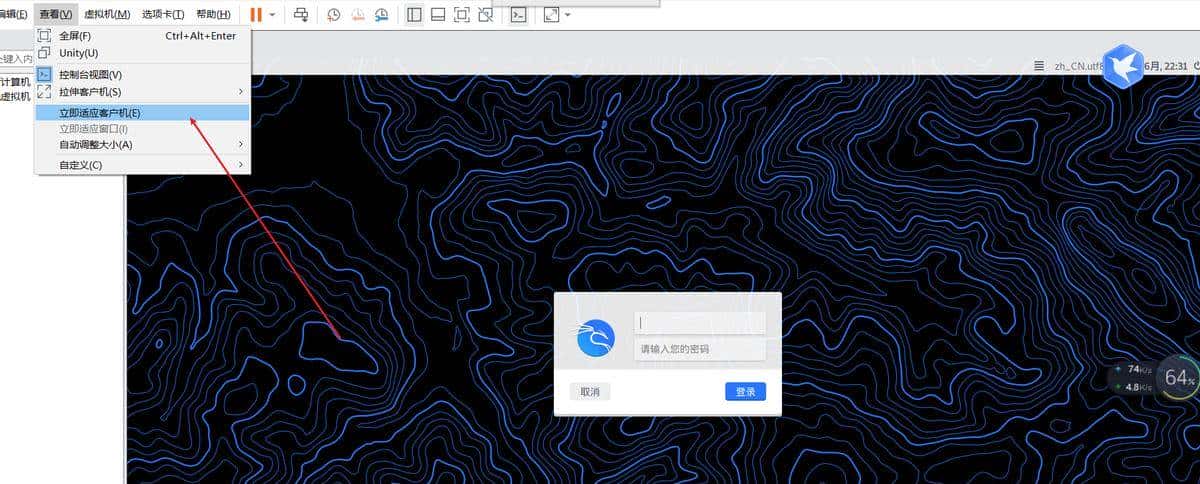Expand 自定义(C) submenu
The height and width of the screenshot is (484, 1200).
pos(143,165)
